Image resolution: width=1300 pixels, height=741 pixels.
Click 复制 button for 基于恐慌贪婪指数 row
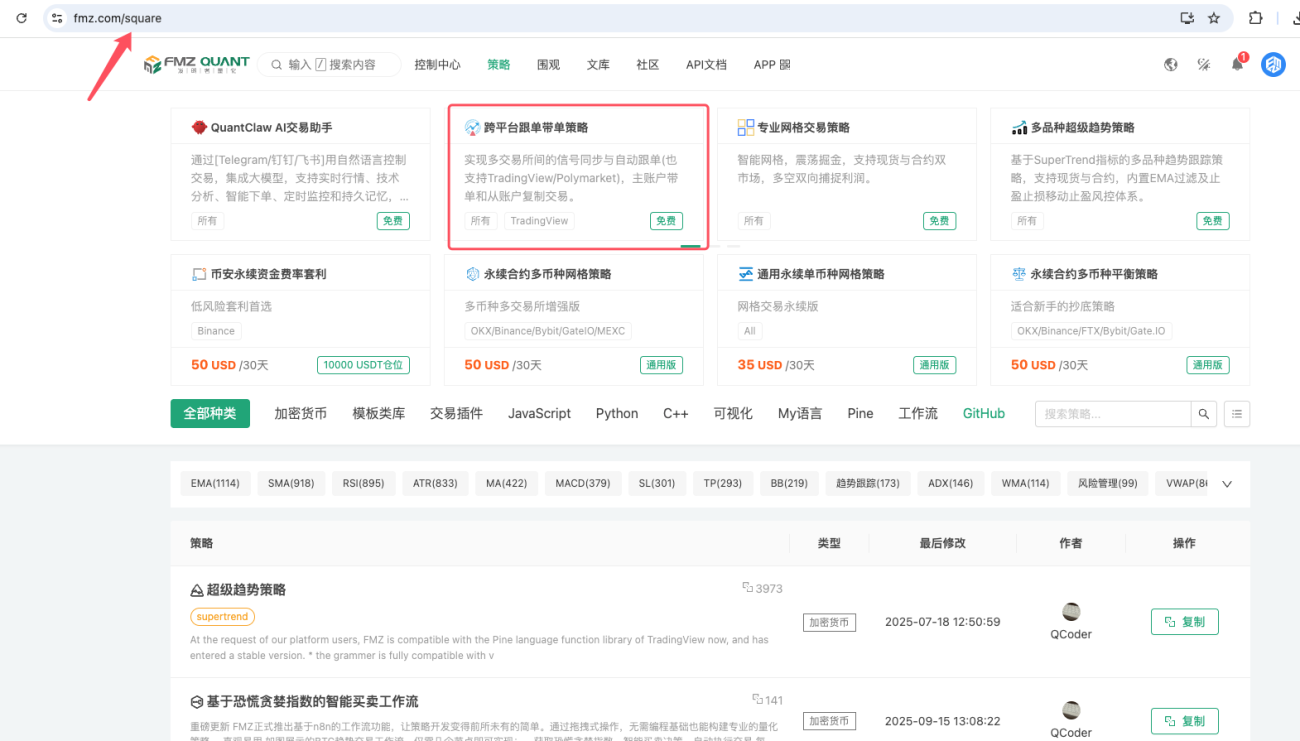1185,721
